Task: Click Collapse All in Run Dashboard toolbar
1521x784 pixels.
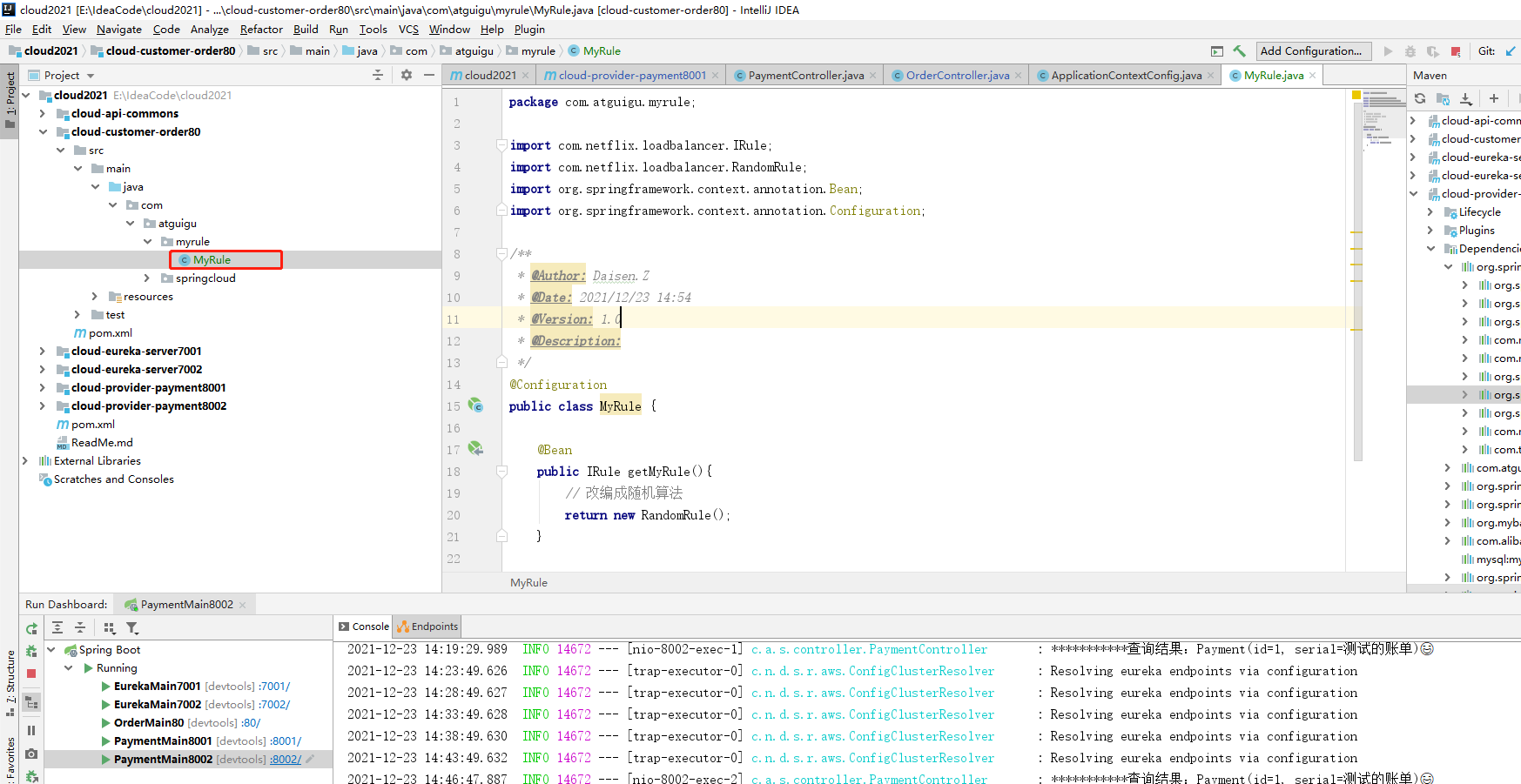Action: [80, 628]
